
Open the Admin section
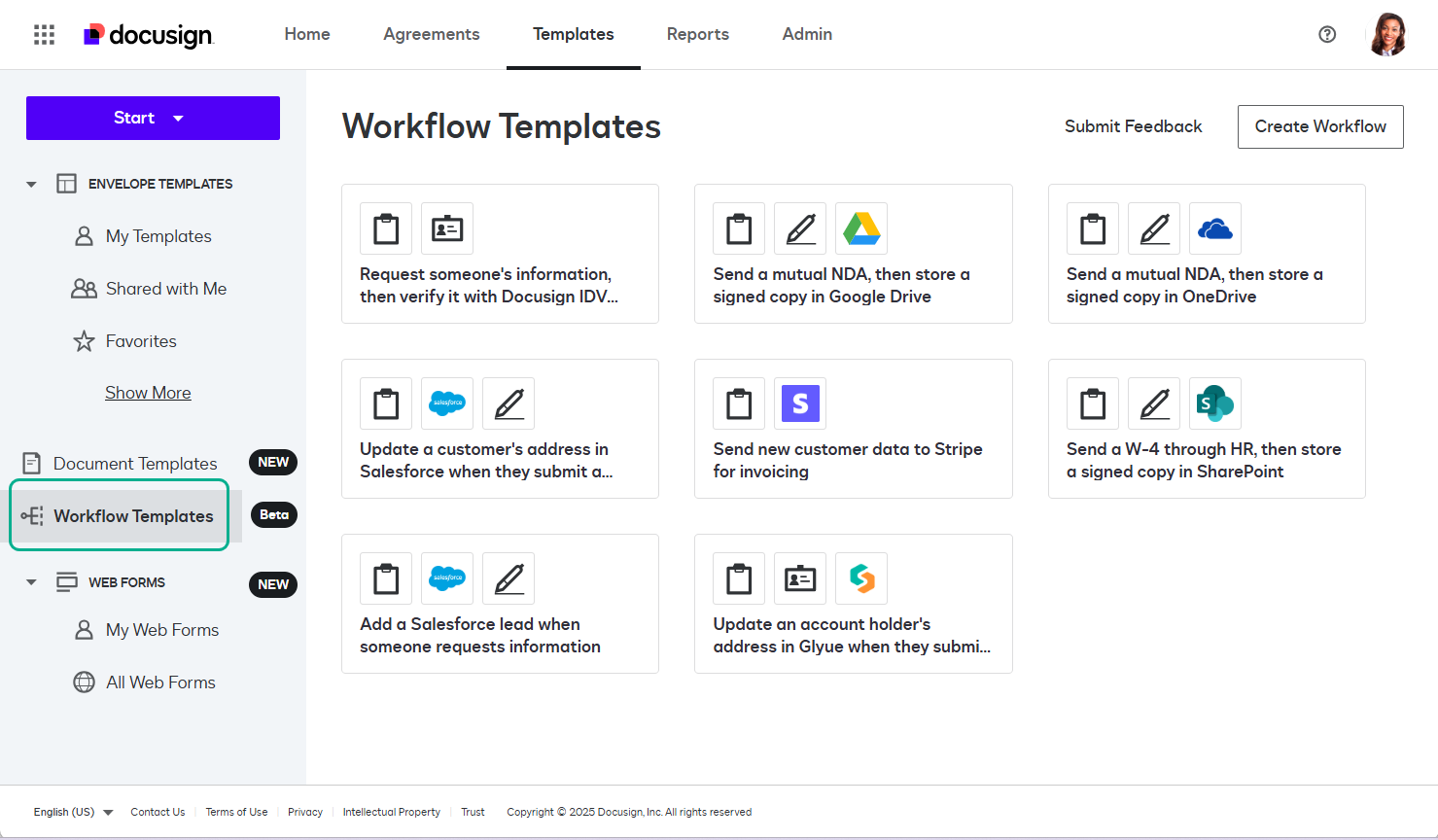click(x=806, y=34)
